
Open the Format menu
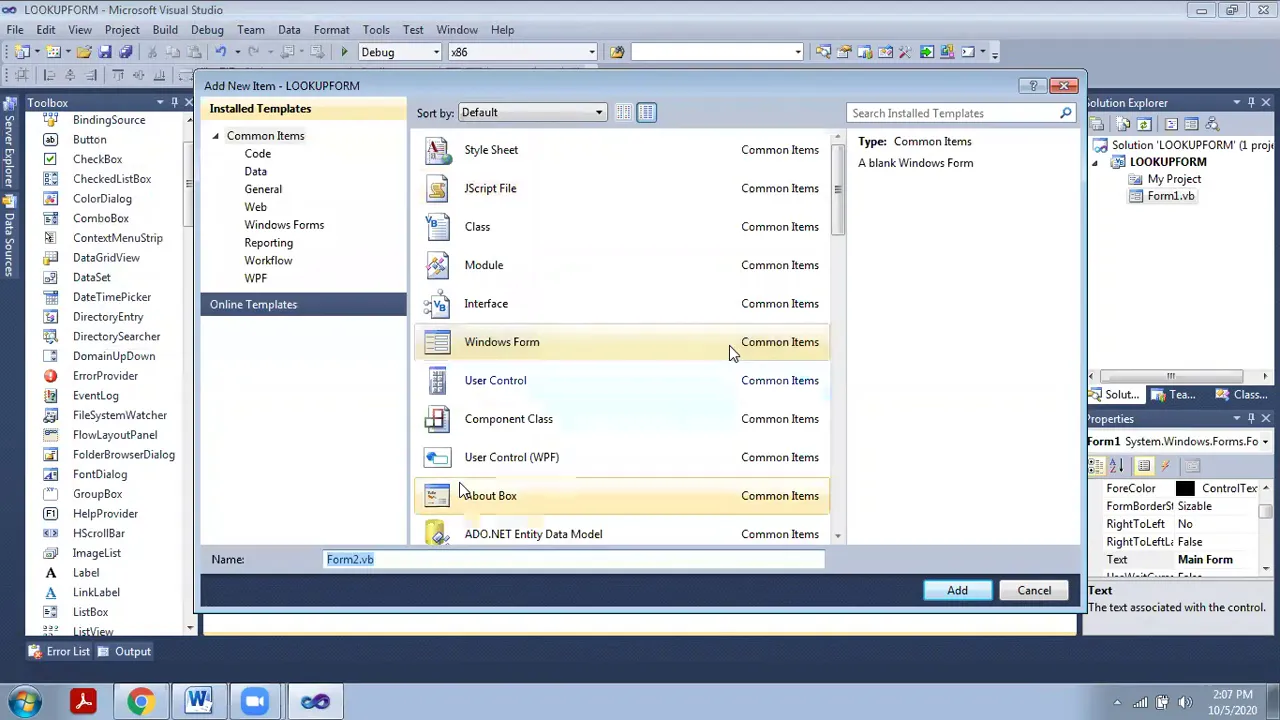331,30
